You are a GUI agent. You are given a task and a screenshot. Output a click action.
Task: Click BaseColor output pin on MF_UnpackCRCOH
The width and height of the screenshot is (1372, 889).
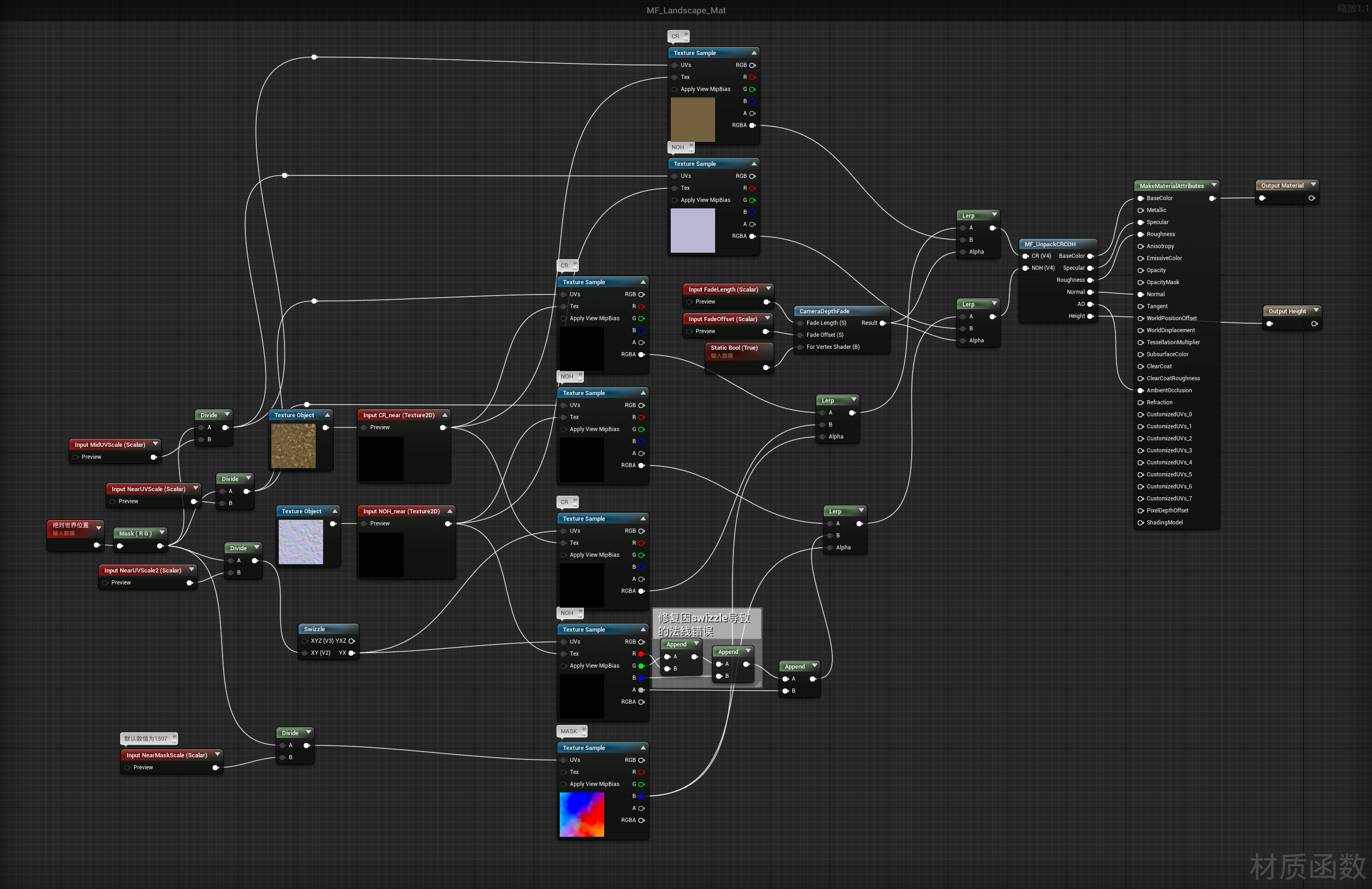click(x=1090, y=256)
